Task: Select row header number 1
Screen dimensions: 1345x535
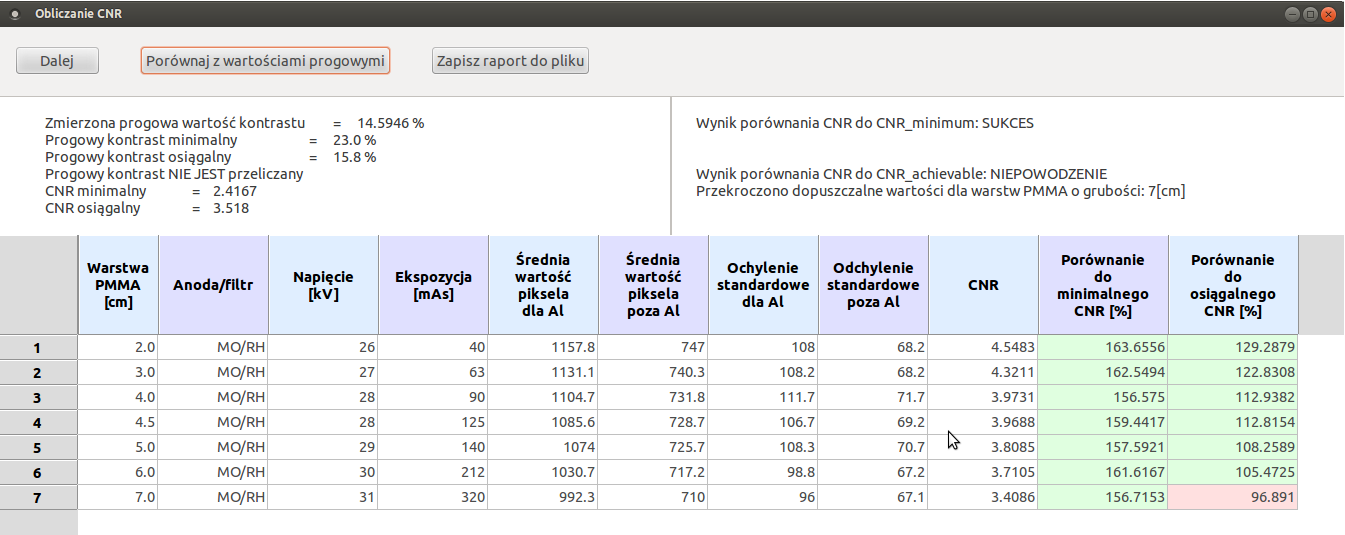Action: coord(38,348)
